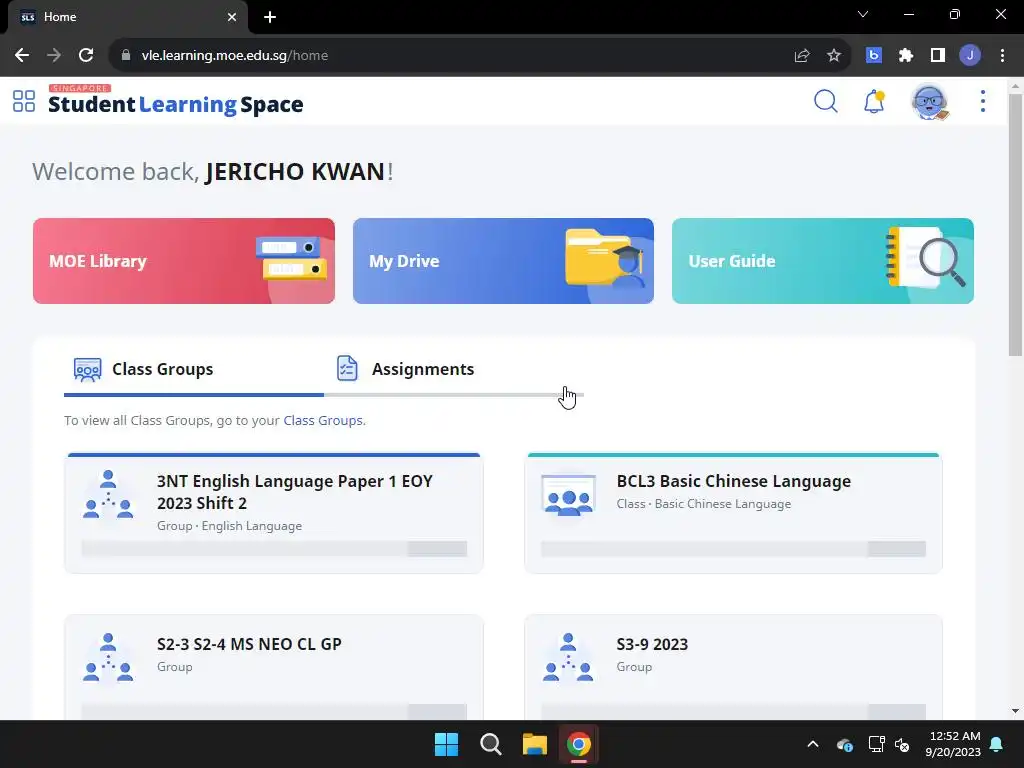Viewport: 1024px width, 768px height.
Task: Click the group icon on the S3-9 2023 card
Action: (x=568, y=657)
